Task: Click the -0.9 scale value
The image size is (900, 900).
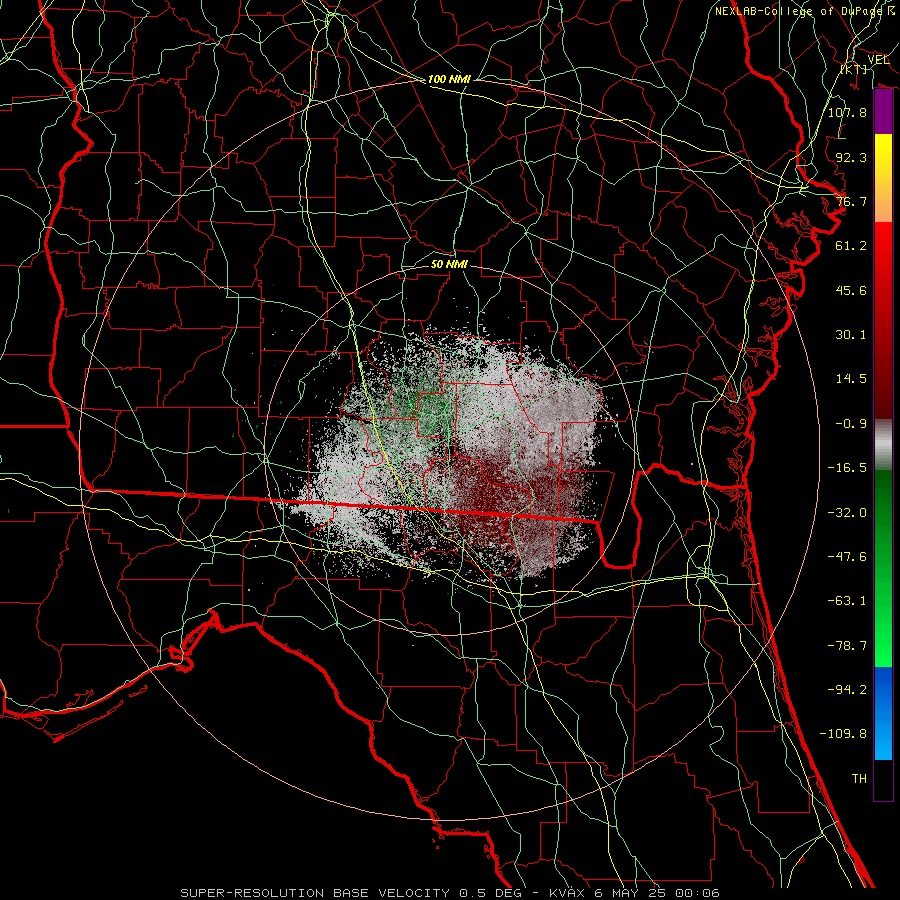Action: point(851,424)
